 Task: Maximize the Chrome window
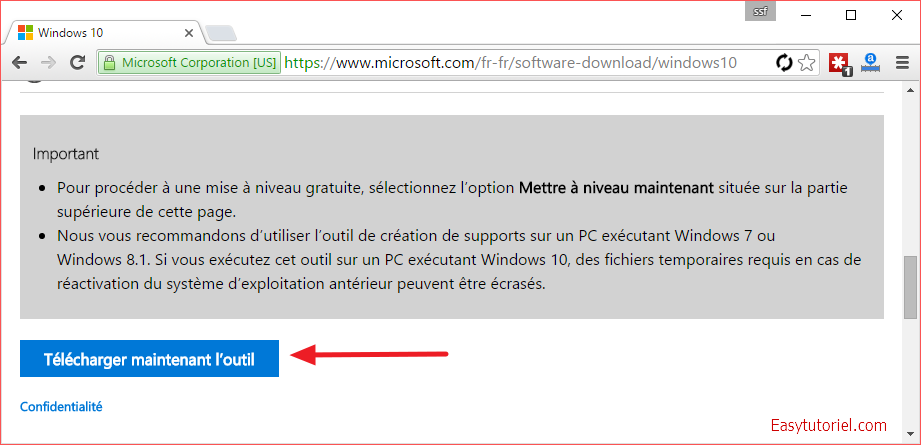click(851, 15)
